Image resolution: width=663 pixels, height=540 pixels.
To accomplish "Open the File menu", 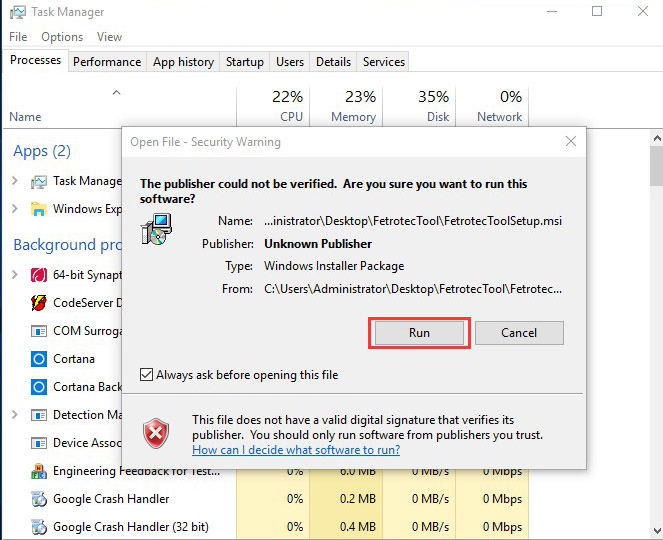I will tap(18, 37).
